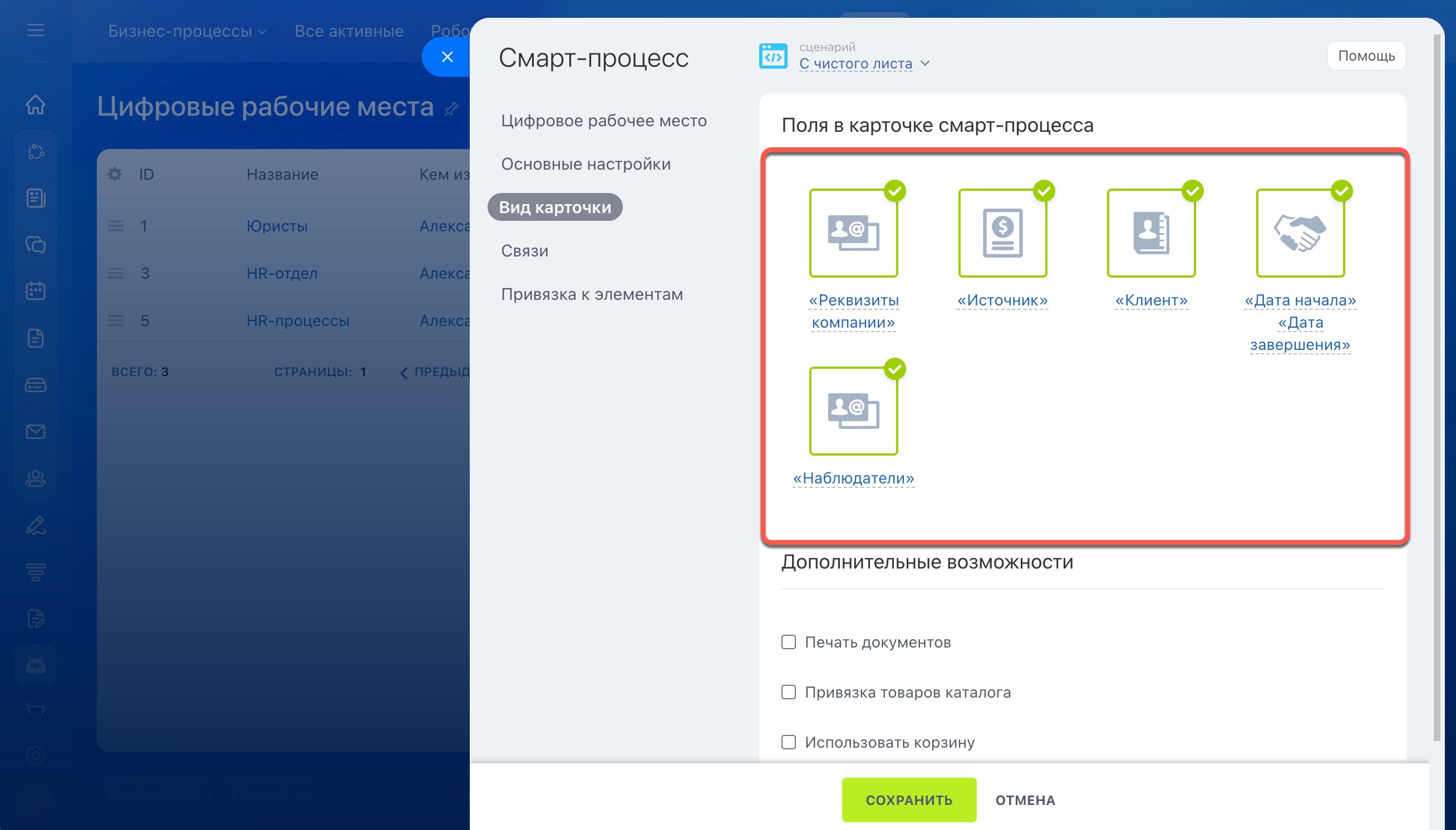Click the mail envelope sidebar icon
Screen dimensions: 1456x830
36,432
